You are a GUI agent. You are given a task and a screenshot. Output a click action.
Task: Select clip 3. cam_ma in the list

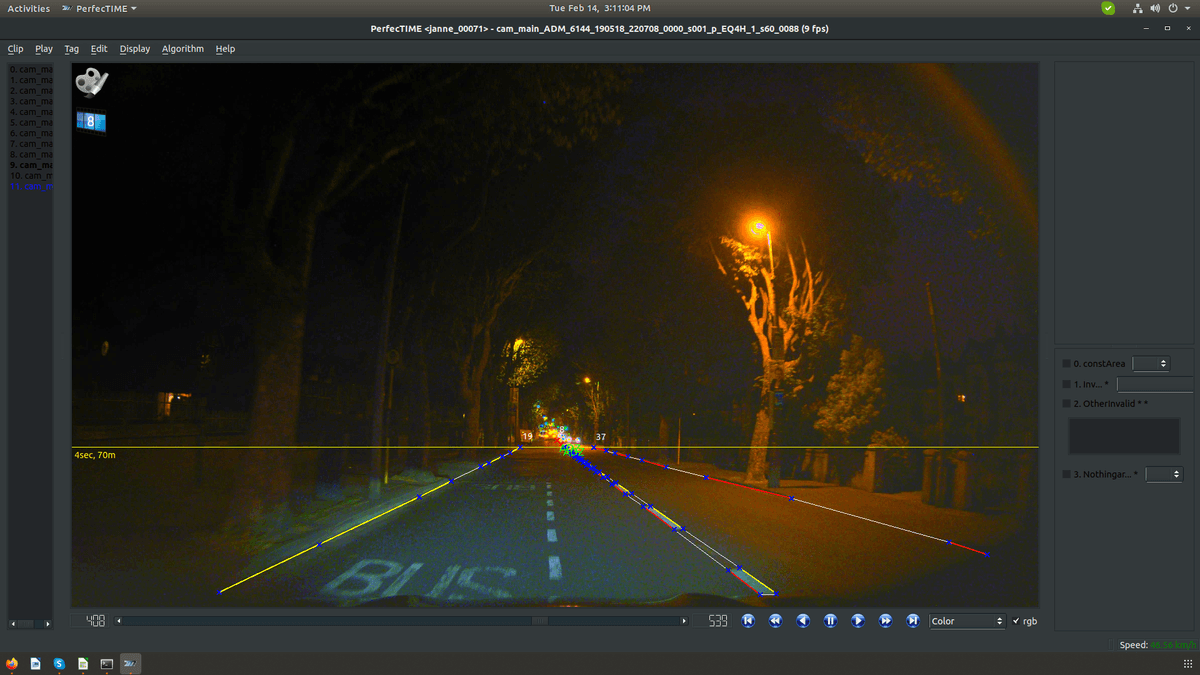pos(30,101)
